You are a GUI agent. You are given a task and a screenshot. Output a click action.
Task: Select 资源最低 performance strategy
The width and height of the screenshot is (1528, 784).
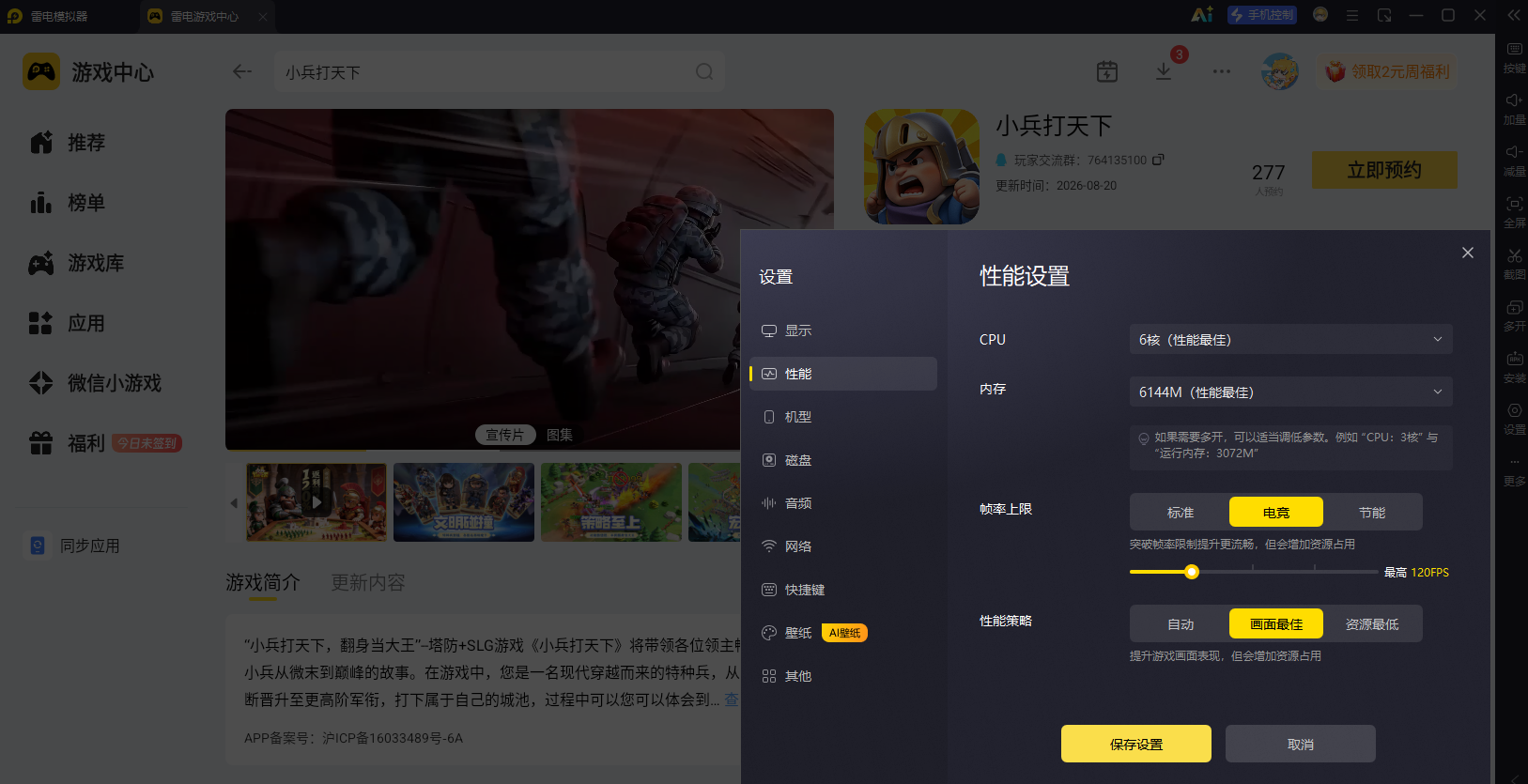point(1372,623)
